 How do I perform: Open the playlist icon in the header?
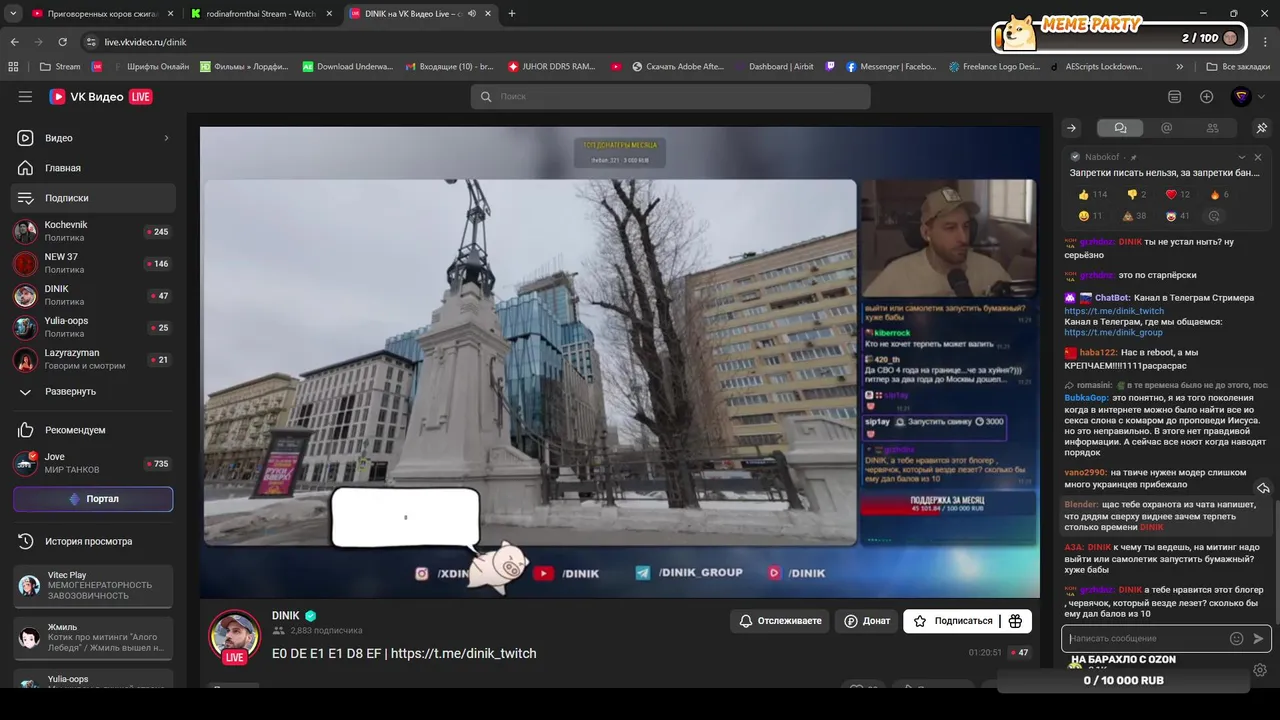1174,97
